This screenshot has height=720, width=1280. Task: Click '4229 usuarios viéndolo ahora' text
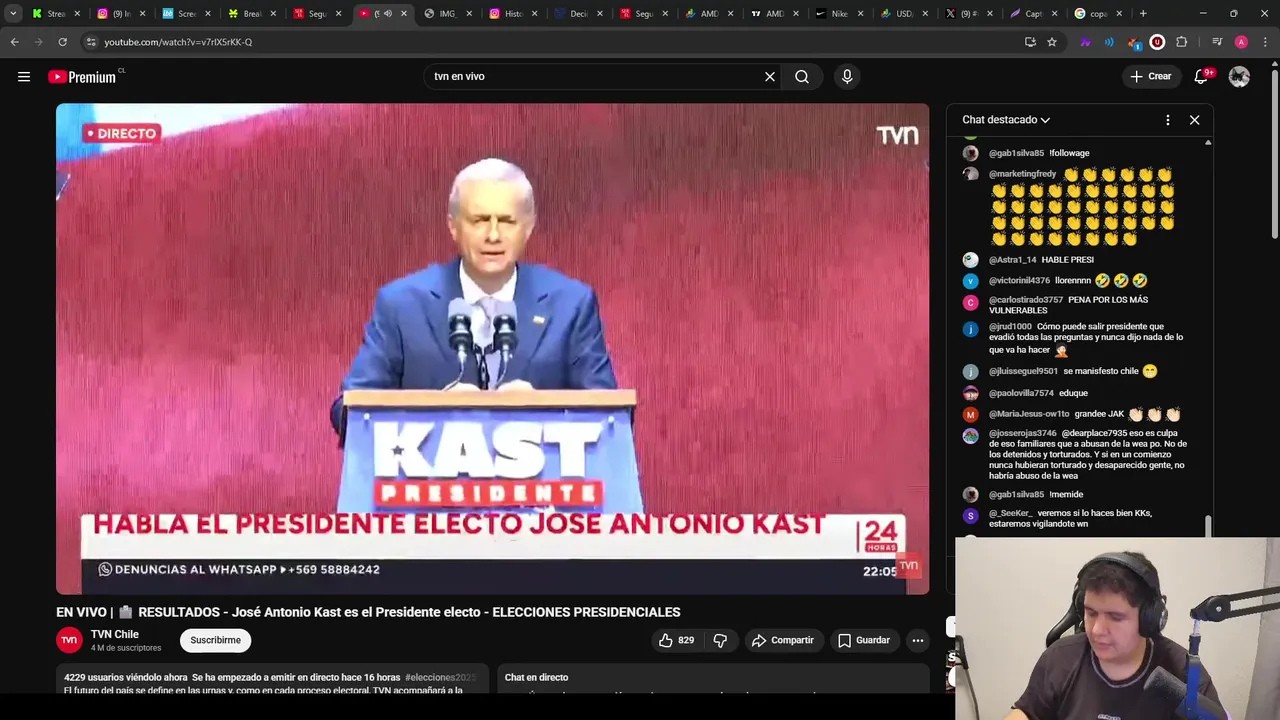pyautogui.click(x=126, y=678)
